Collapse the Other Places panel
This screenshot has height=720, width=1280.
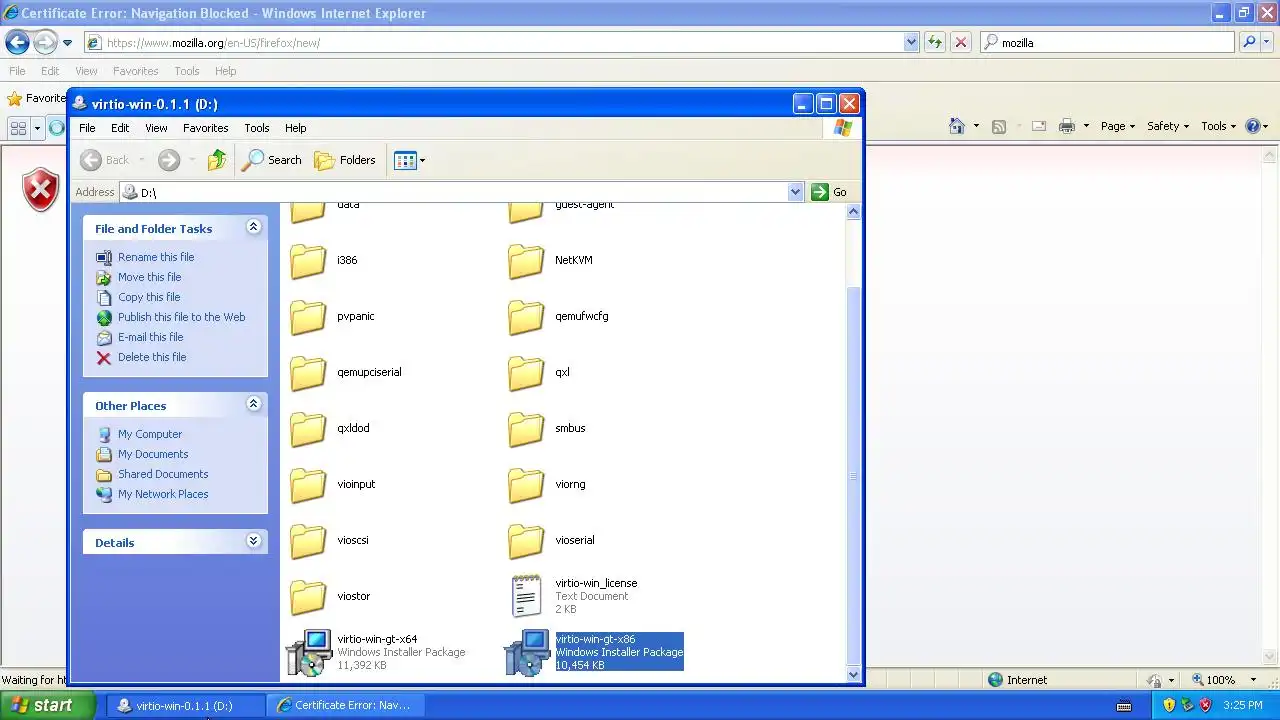coord(253,404)
